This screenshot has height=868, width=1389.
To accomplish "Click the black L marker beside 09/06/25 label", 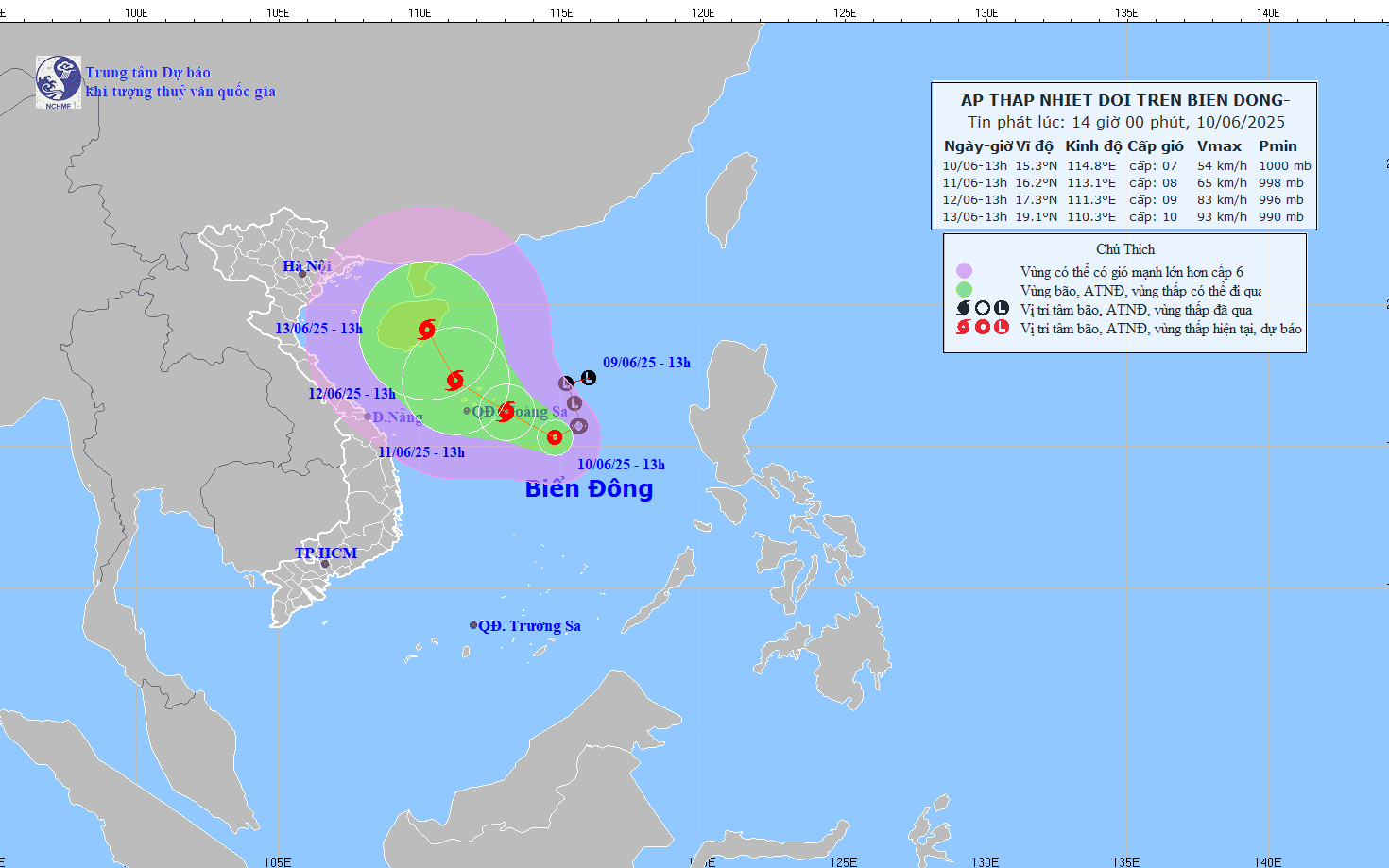I will [589, 378].
